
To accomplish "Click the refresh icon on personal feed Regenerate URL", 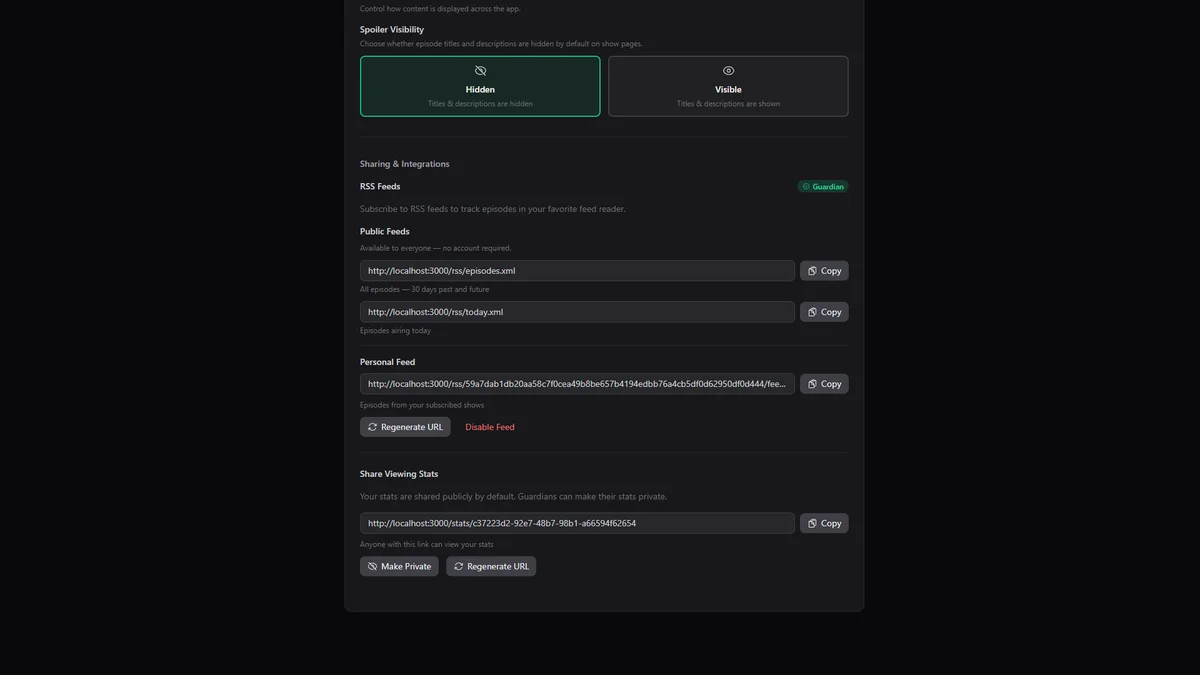I will point(371,426).
